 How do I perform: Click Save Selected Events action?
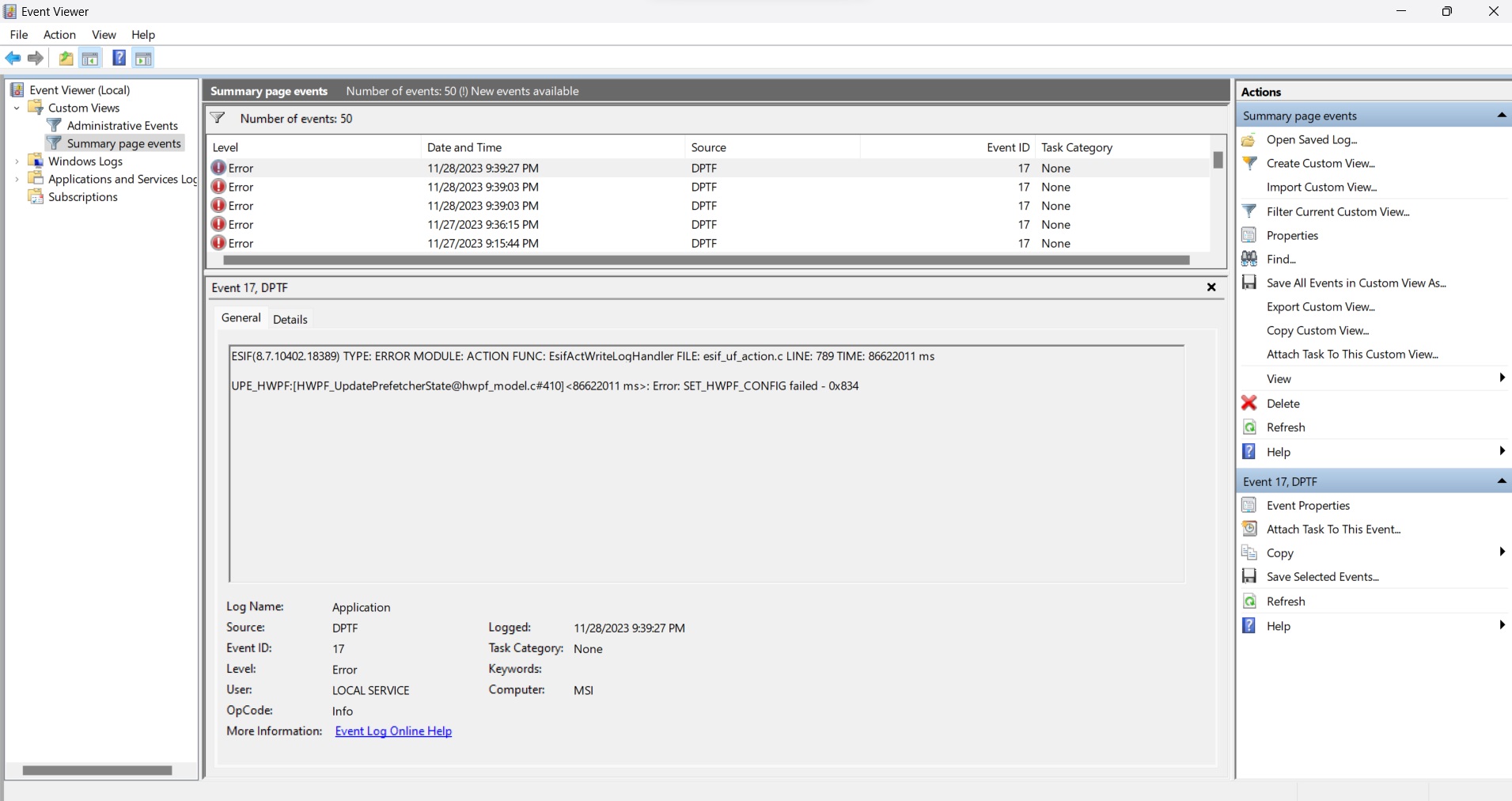[x=1325, y=577]
